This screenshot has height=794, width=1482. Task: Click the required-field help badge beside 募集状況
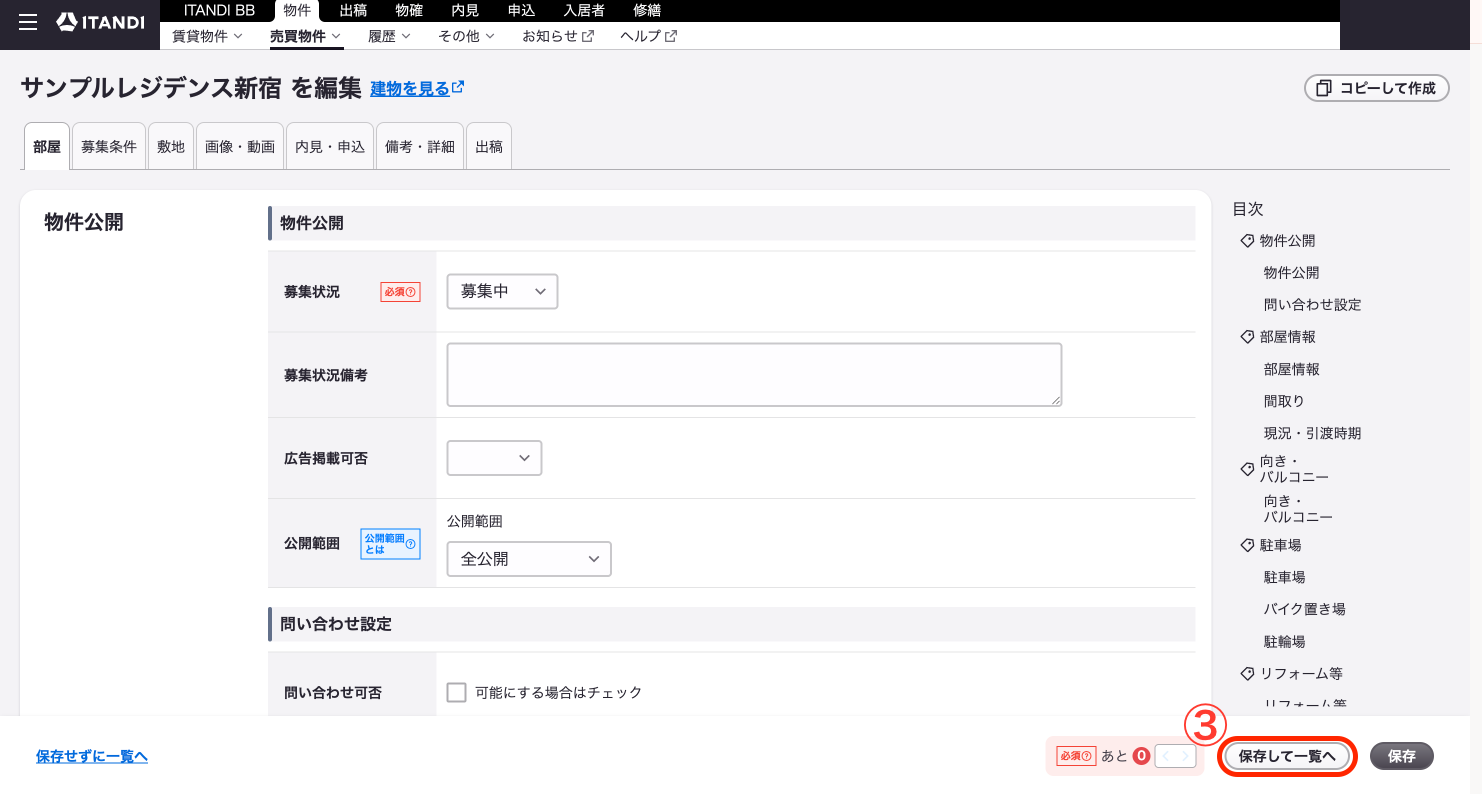pos(400,292)
